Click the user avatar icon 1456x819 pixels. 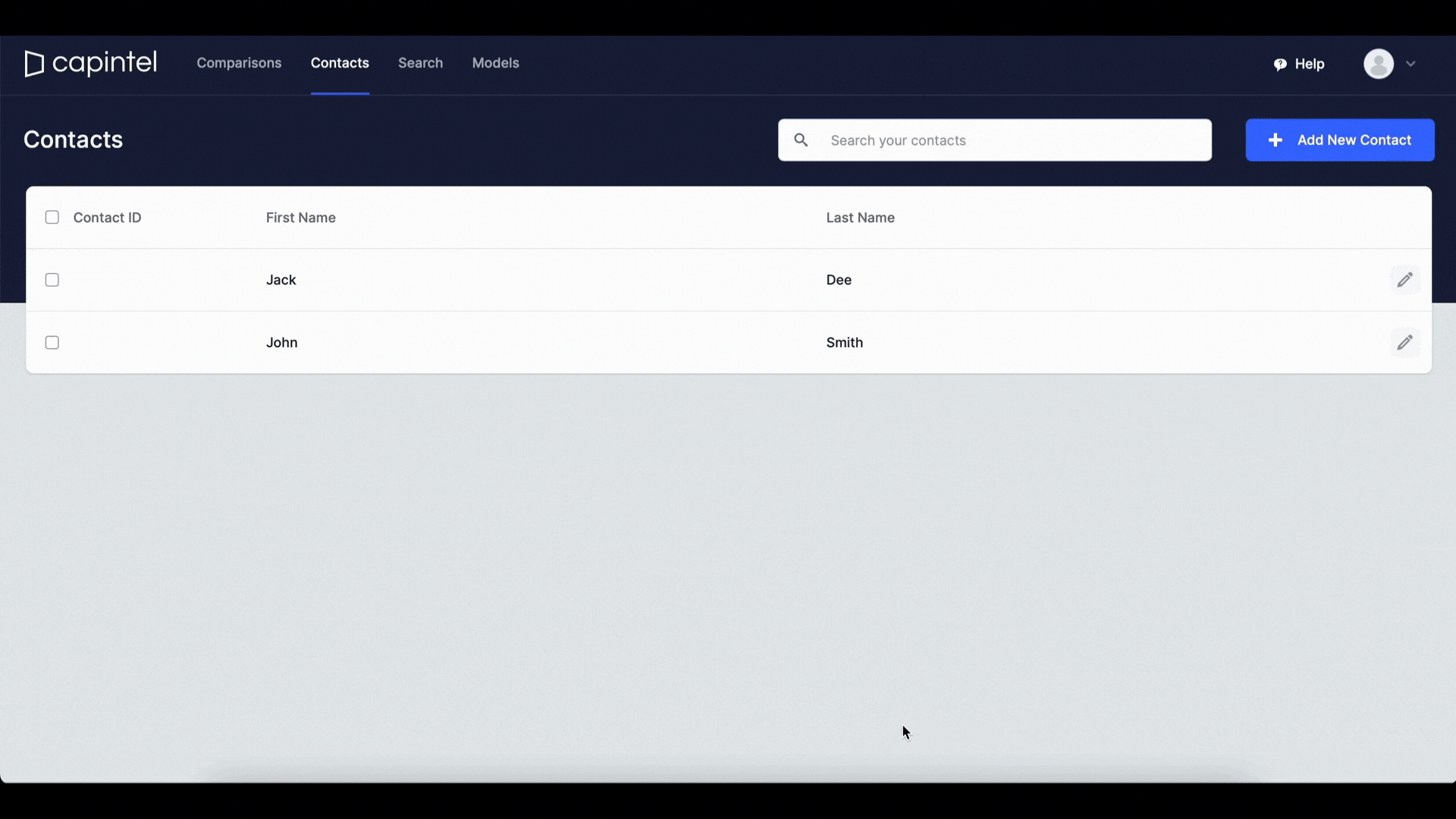[x=1378, y=64]
